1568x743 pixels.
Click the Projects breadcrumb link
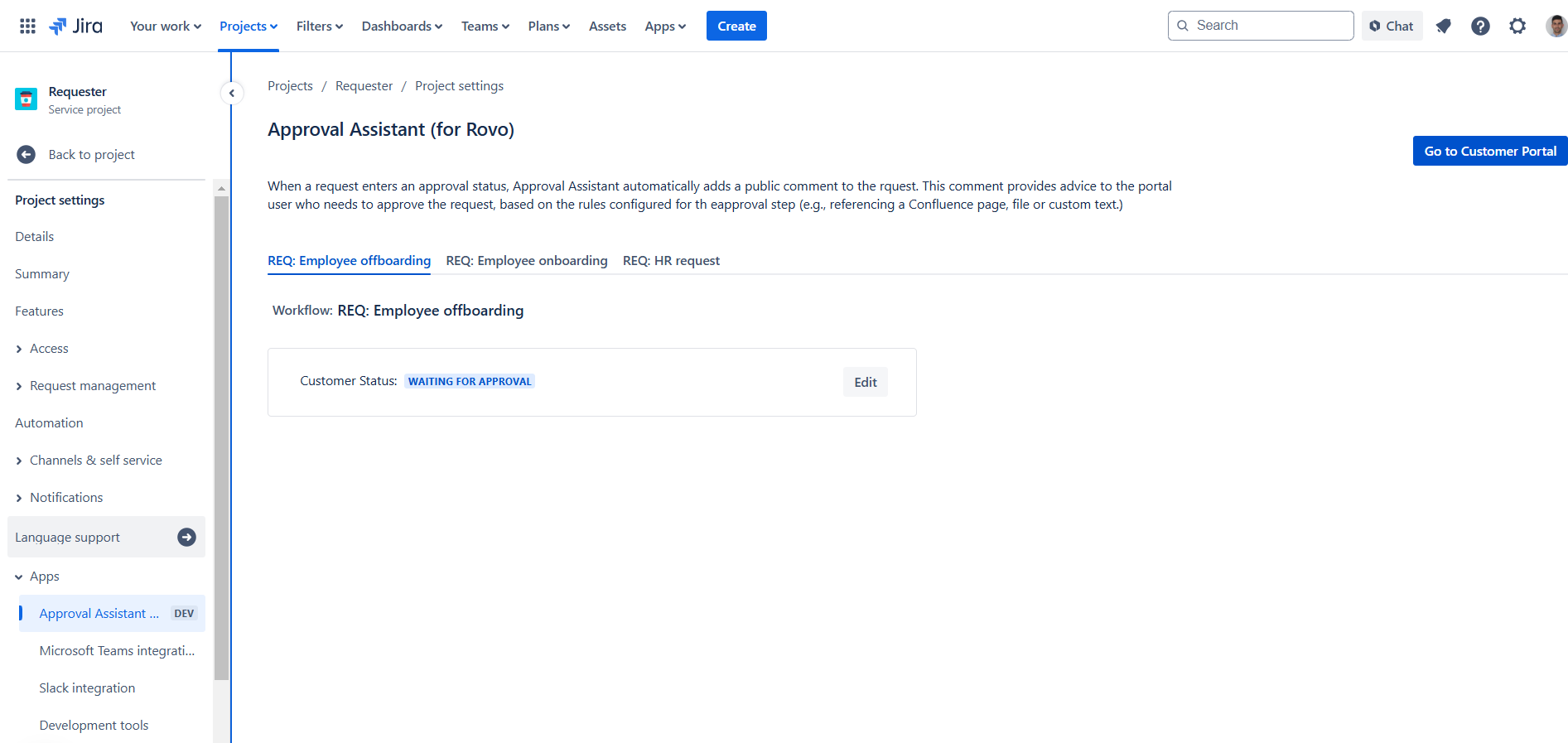[x=290, y=85]
